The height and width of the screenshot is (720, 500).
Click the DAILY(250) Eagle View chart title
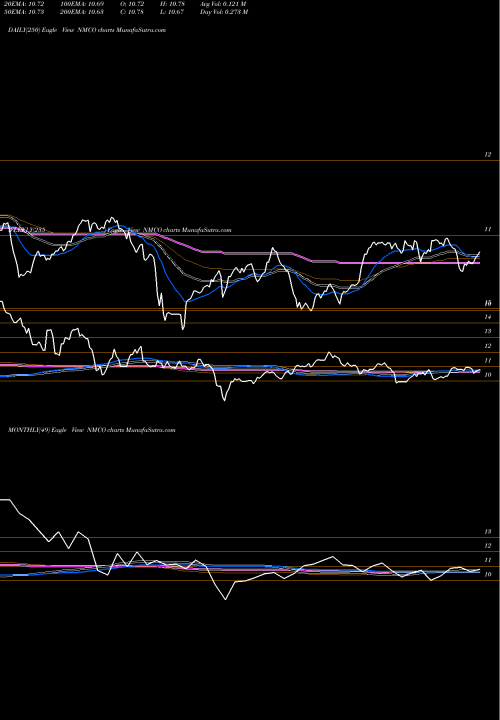pyautogui.click(x=87, y=30)
